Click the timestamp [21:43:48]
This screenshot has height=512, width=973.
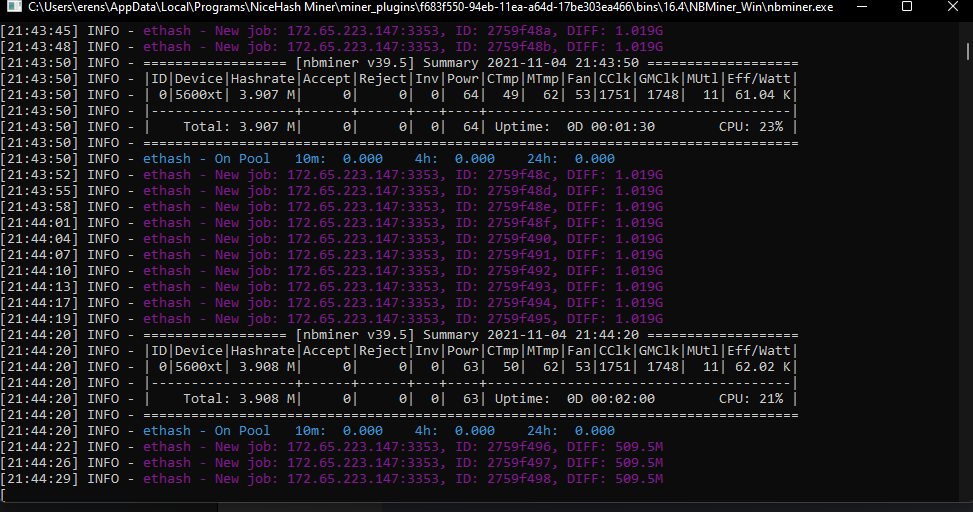click(x=40, y=47)
